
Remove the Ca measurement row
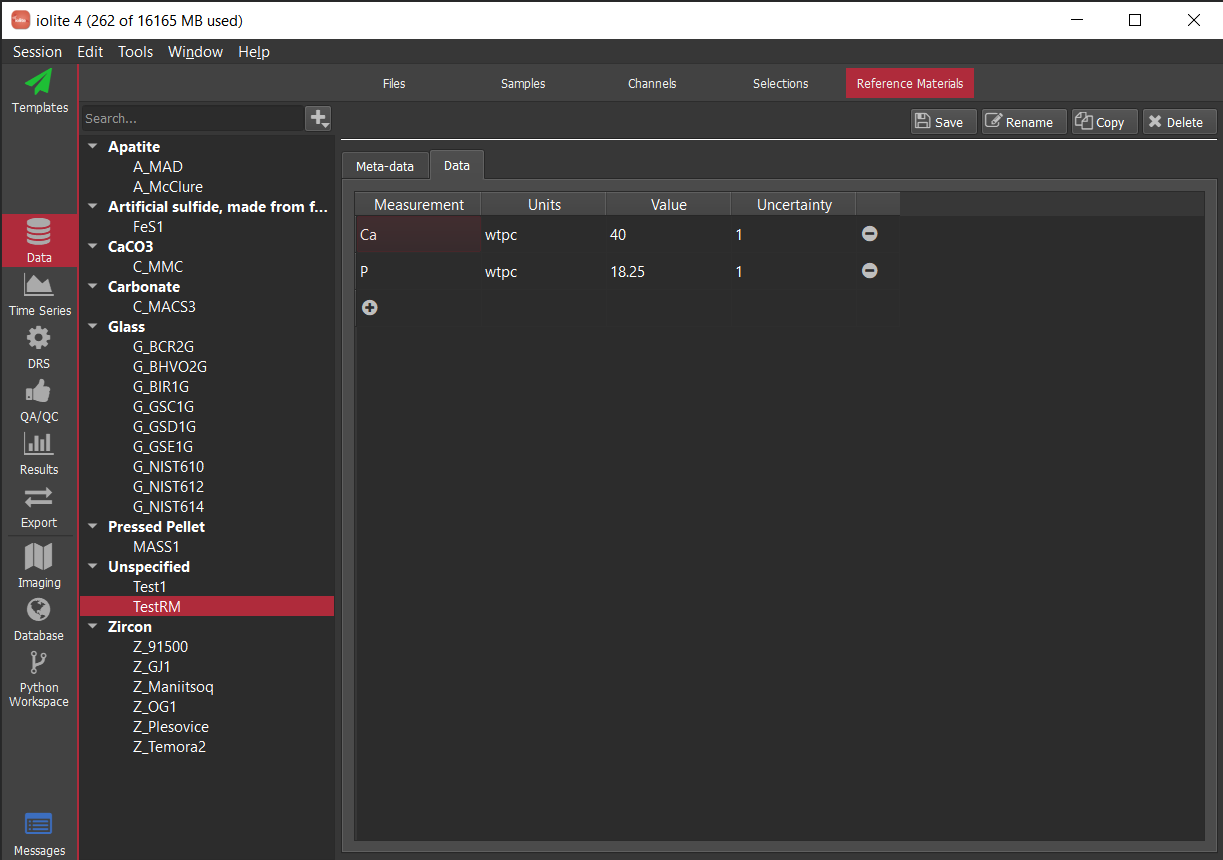tap(870, 233)
